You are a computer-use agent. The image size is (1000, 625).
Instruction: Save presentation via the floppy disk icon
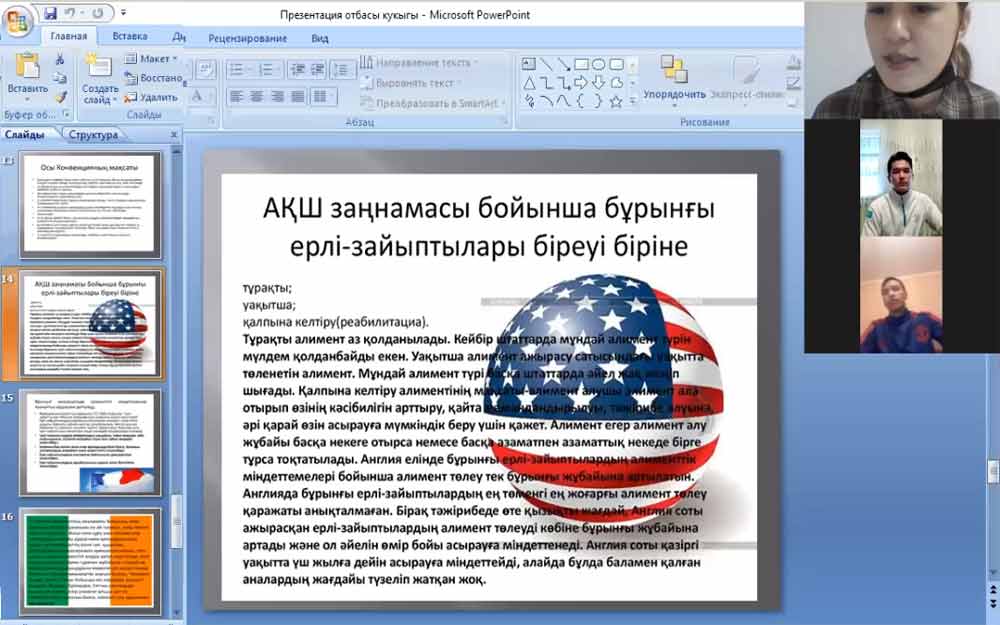point(50,15)
